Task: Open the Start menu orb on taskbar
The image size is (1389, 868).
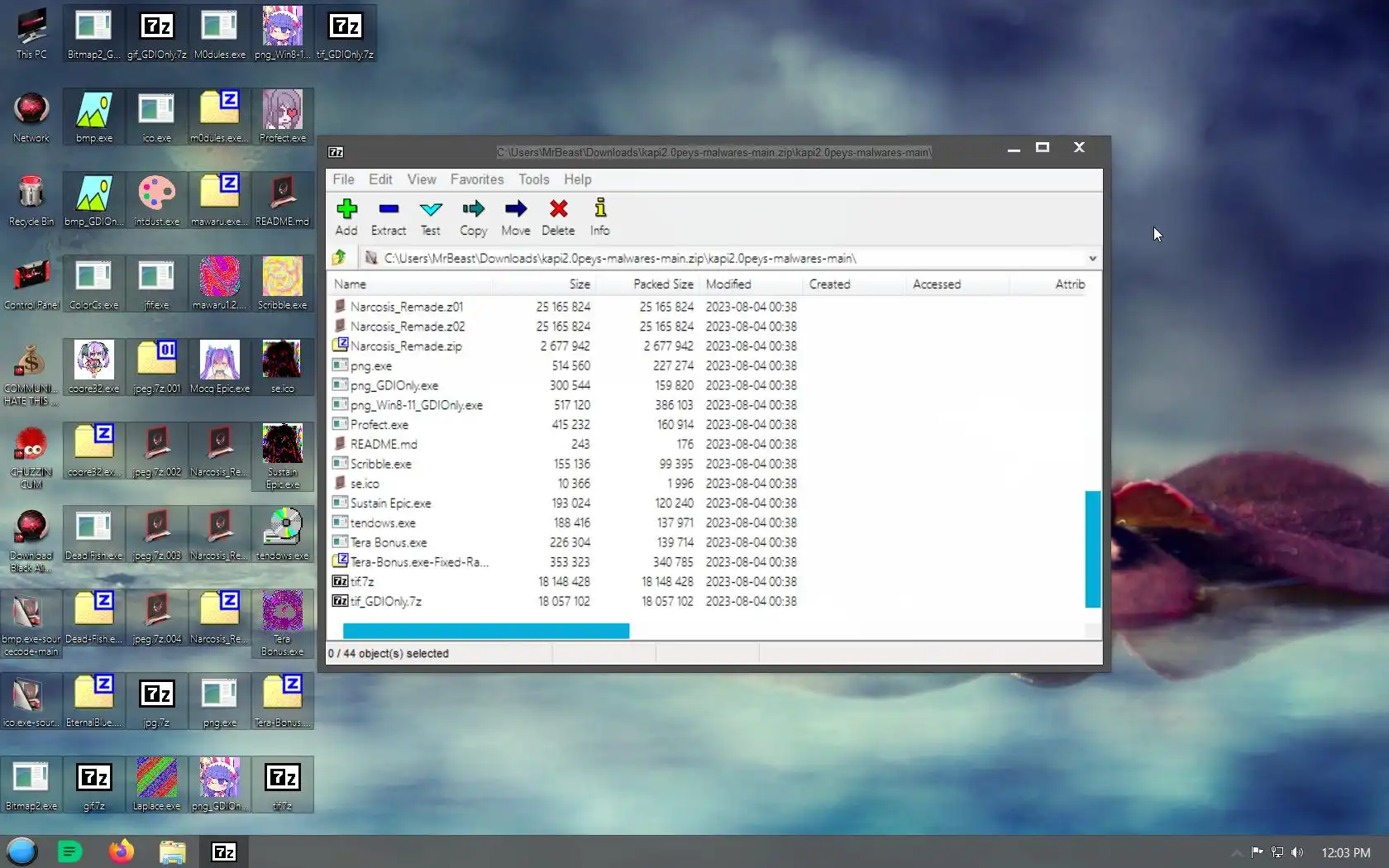Action: (x=22, y=851)
